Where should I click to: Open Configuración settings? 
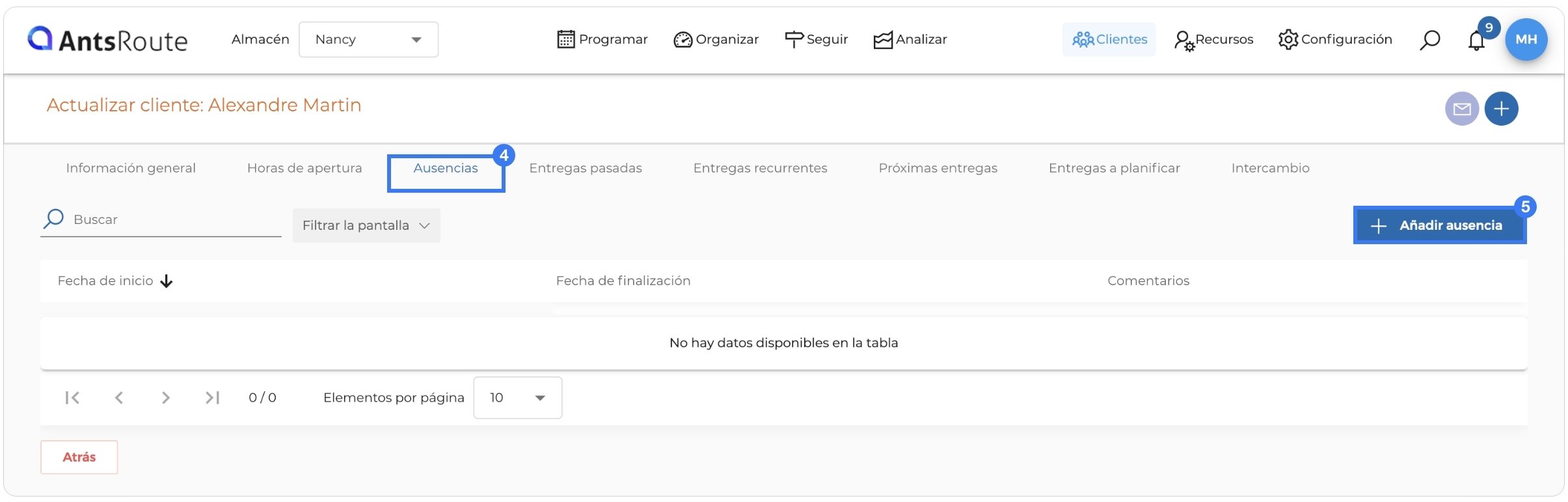(x=1335, y=40)
